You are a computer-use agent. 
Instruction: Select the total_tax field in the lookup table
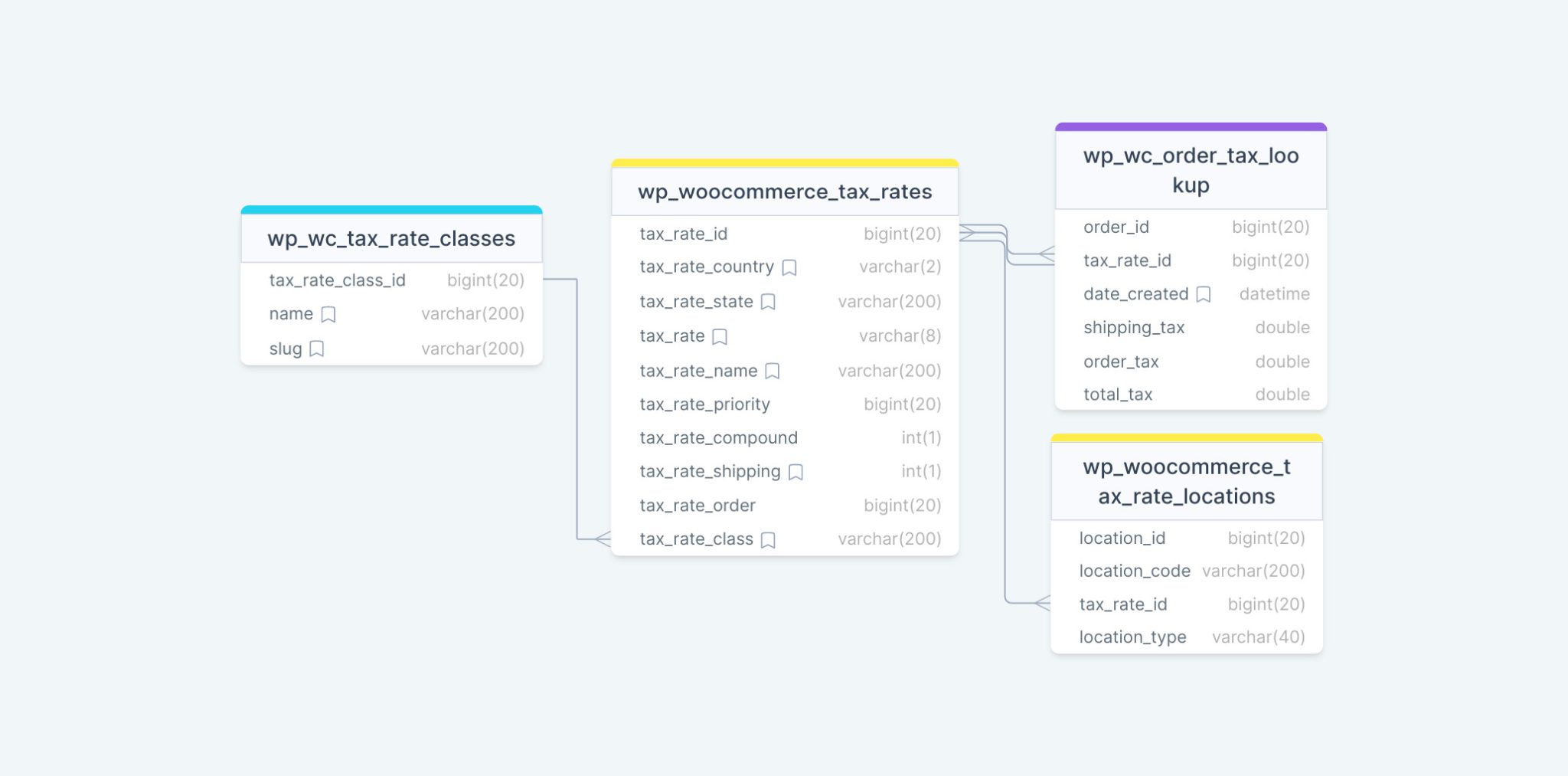coord(1118,394)
